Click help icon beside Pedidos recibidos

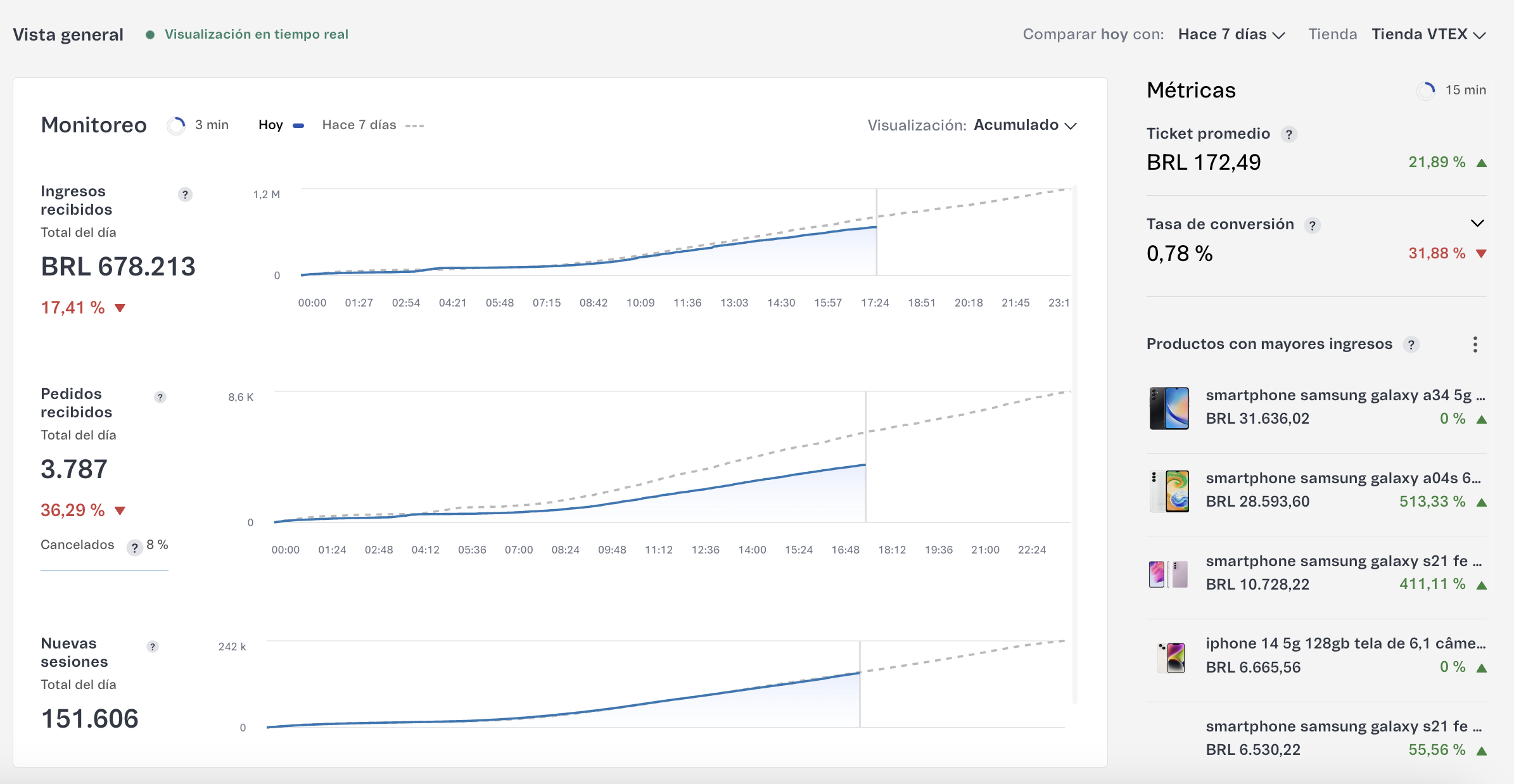pyautogui.click(x=160, y=397)
